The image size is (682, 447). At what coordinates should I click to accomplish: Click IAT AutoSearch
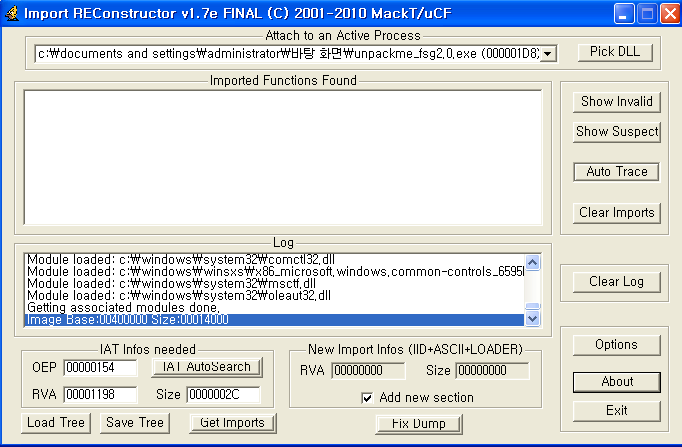point(207,367)
